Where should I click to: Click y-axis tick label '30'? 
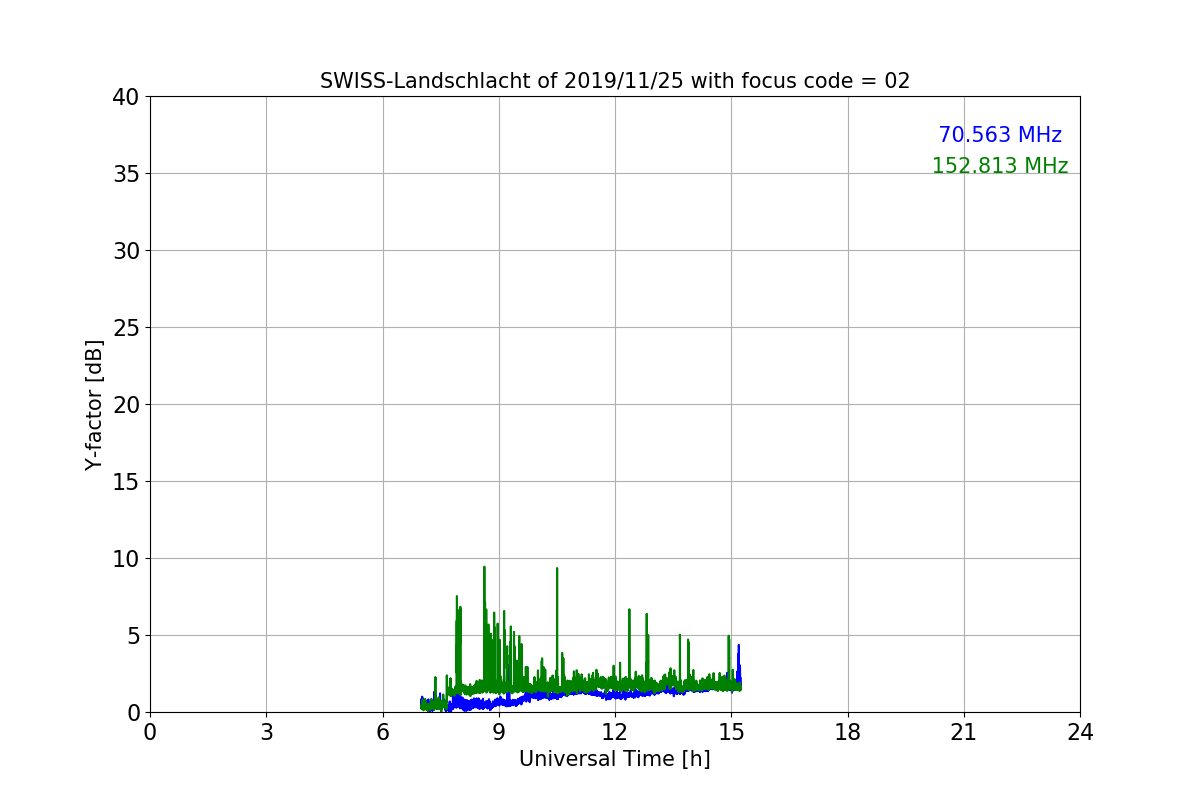(126, 251)
